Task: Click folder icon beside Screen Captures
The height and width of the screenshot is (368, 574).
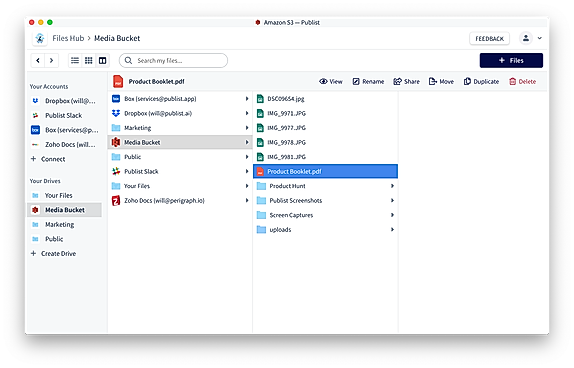Action: 261,215
